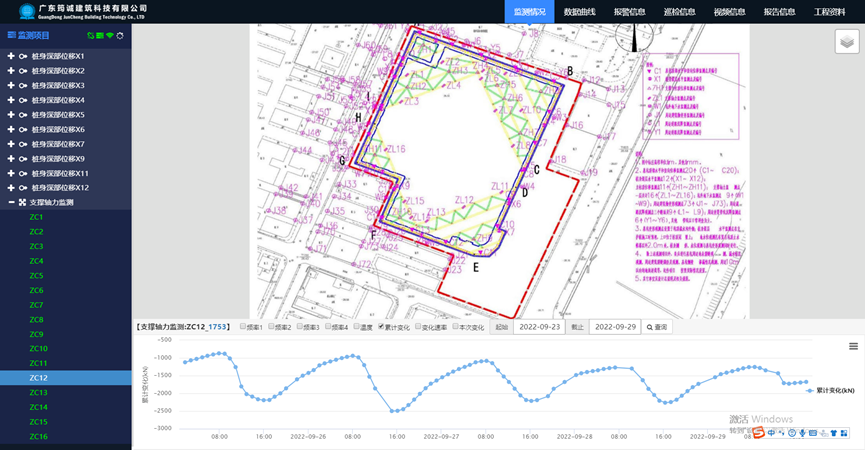Open the 报告信息 tab
The image size is (865, 450).
tap(779, 12)
